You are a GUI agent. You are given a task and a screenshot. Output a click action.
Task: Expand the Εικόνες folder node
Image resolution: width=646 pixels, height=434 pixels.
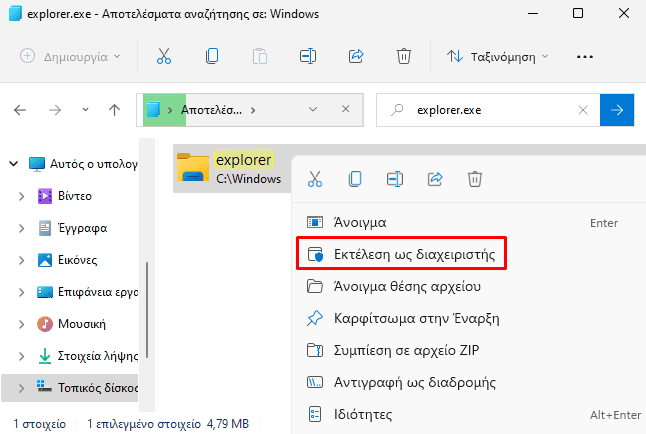(21, 260)
